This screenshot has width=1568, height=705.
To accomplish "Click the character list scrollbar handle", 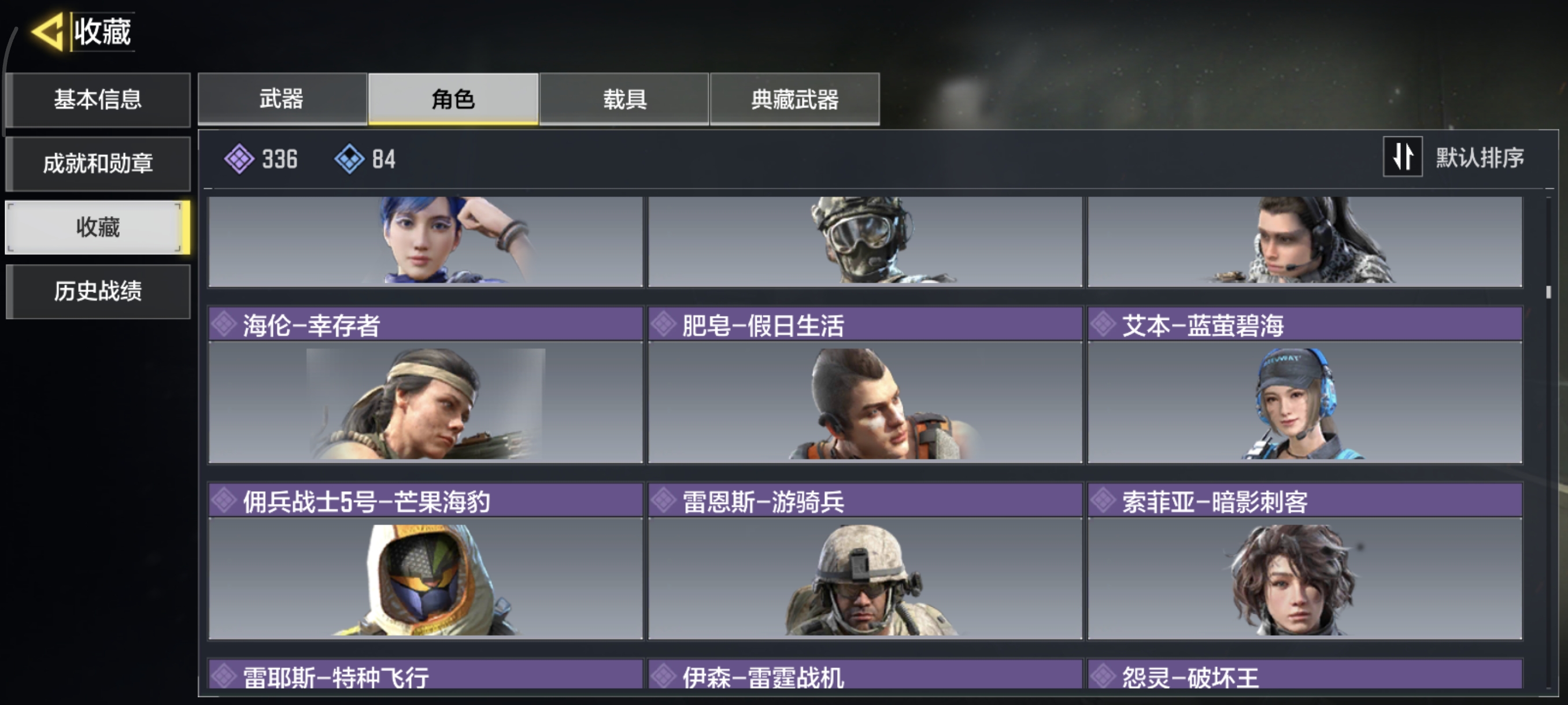I will pyautogui.click(x=1548, y=292).
